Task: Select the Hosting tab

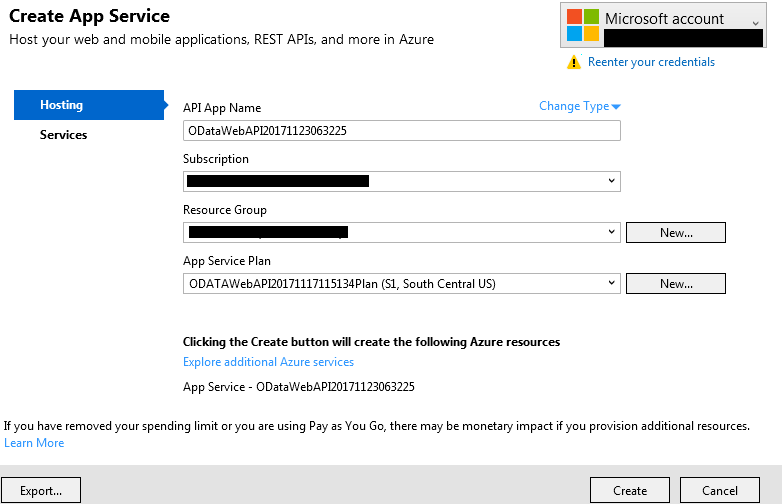Action: click(x=88, y=105)
